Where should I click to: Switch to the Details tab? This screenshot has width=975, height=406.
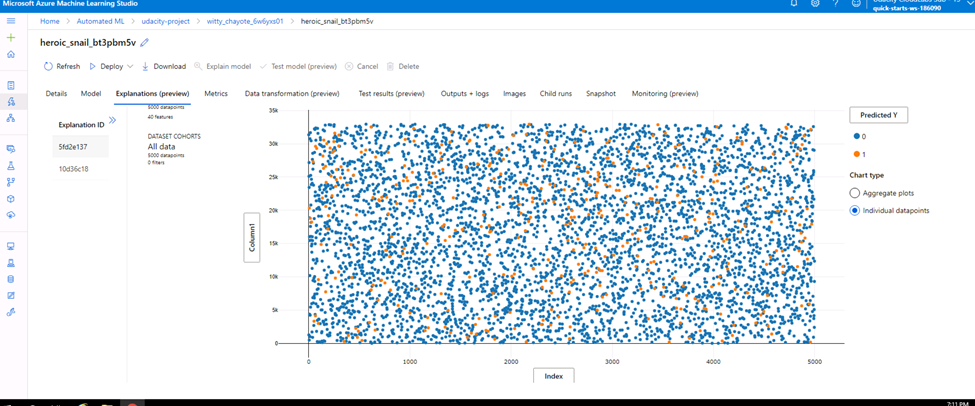point(56,93)
